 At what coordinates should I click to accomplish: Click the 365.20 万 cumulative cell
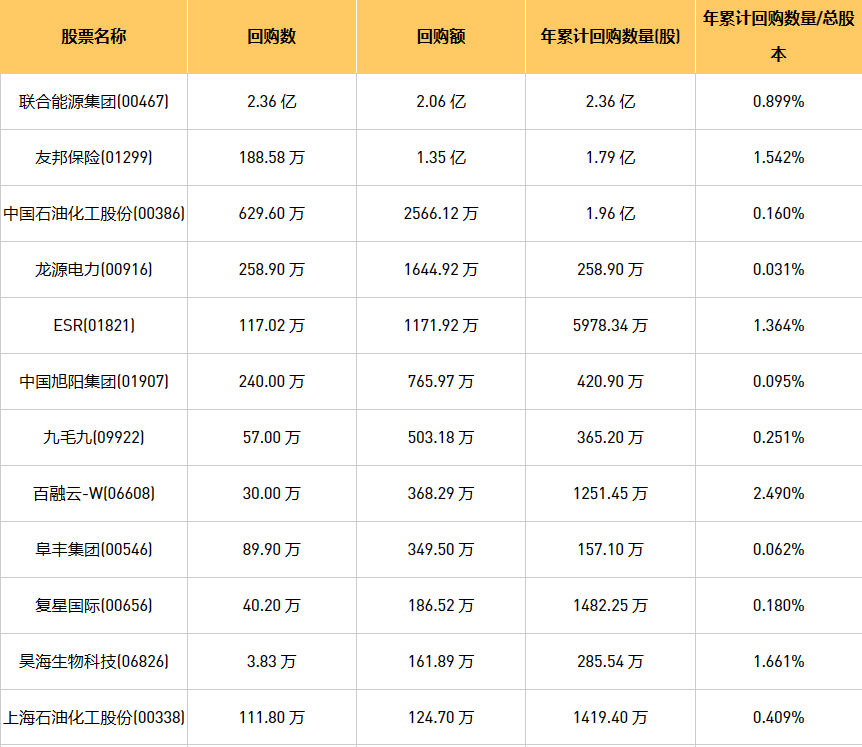click(610, 438)
